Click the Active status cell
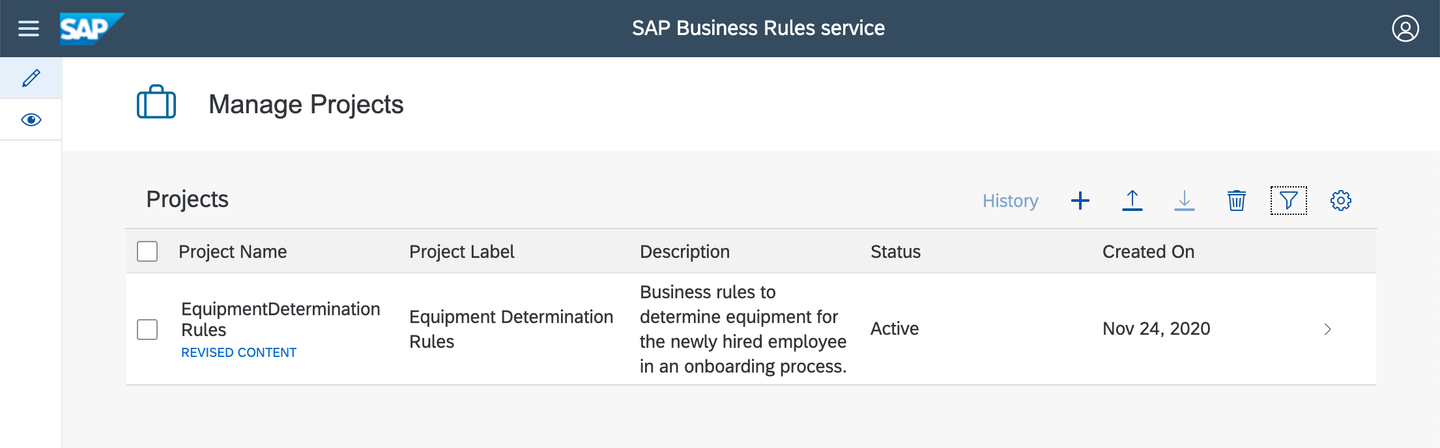This screenshot has height=448, width=1440. point(895,329)
